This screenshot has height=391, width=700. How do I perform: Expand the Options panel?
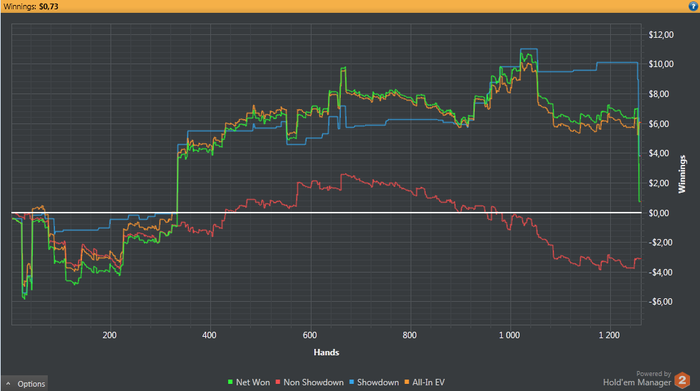[25, 383]
